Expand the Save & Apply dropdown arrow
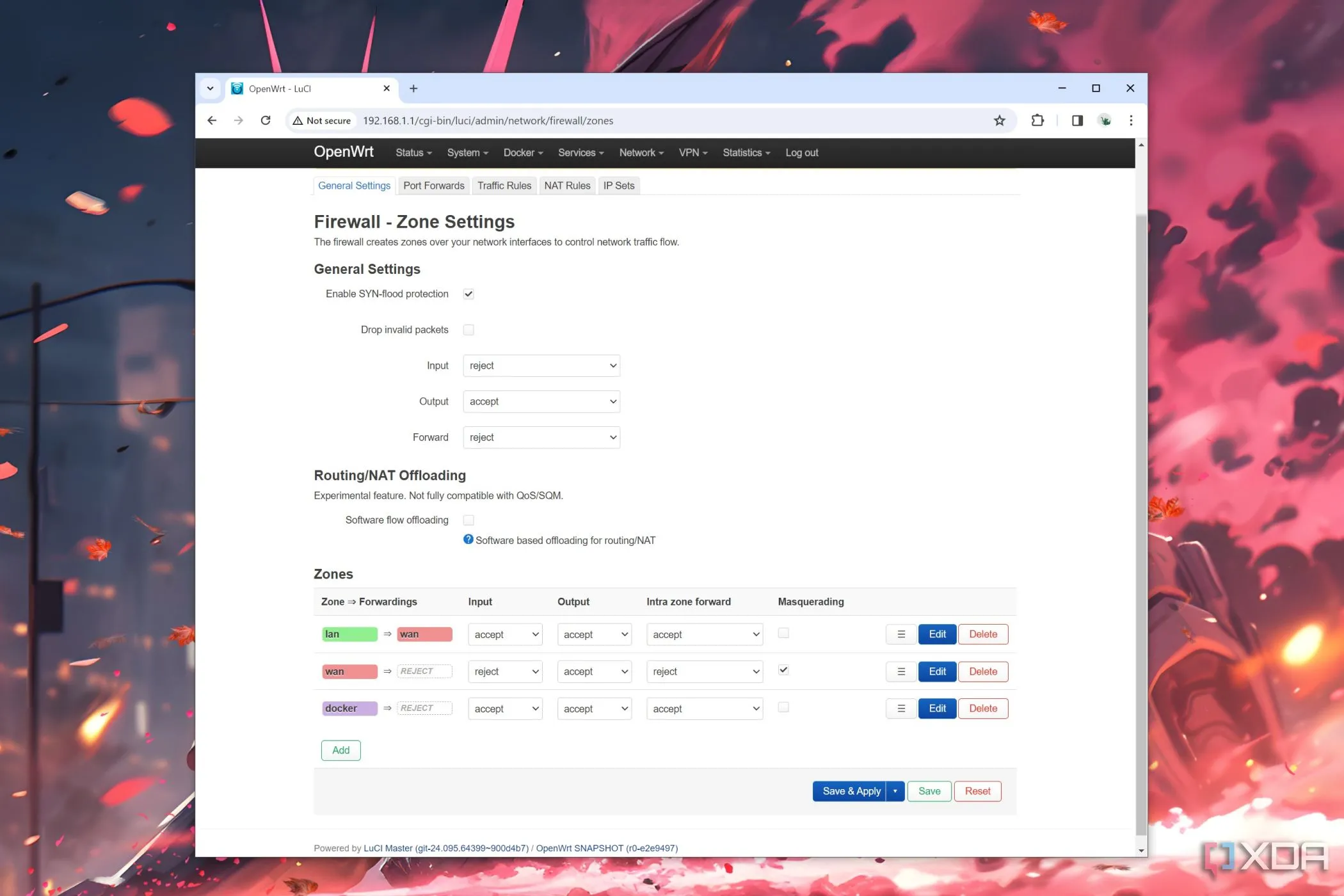This screenshot has width=1344, height=896. 895,791
